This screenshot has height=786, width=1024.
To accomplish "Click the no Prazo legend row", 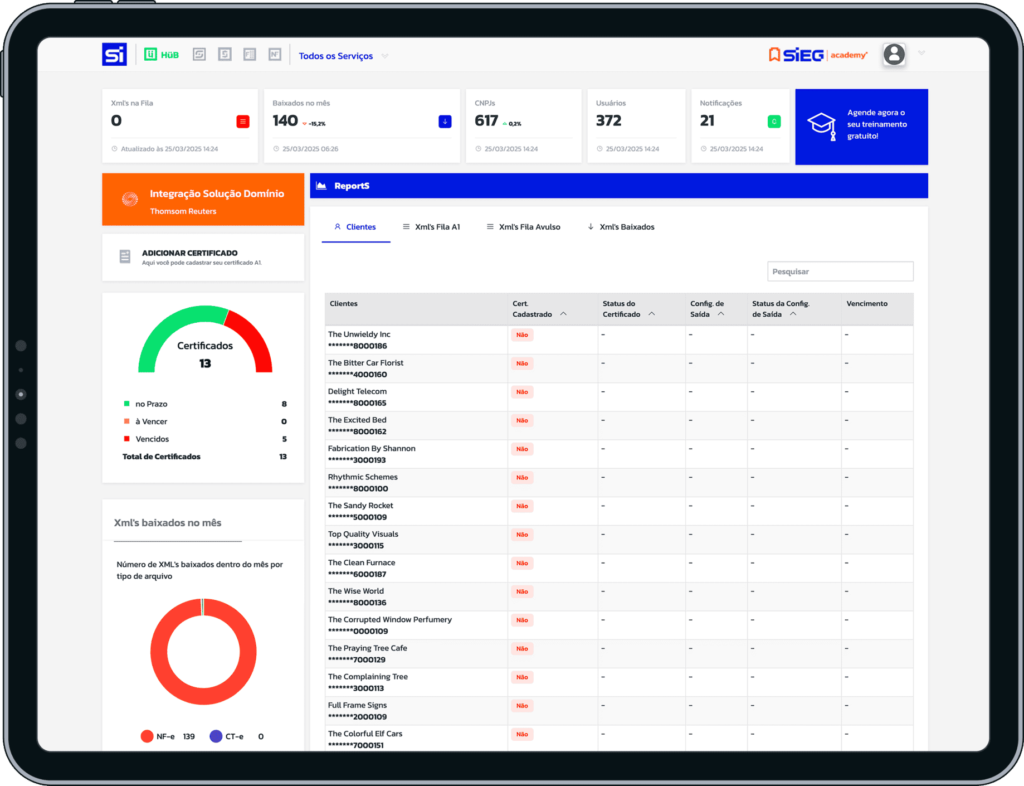I will [205, 404].
